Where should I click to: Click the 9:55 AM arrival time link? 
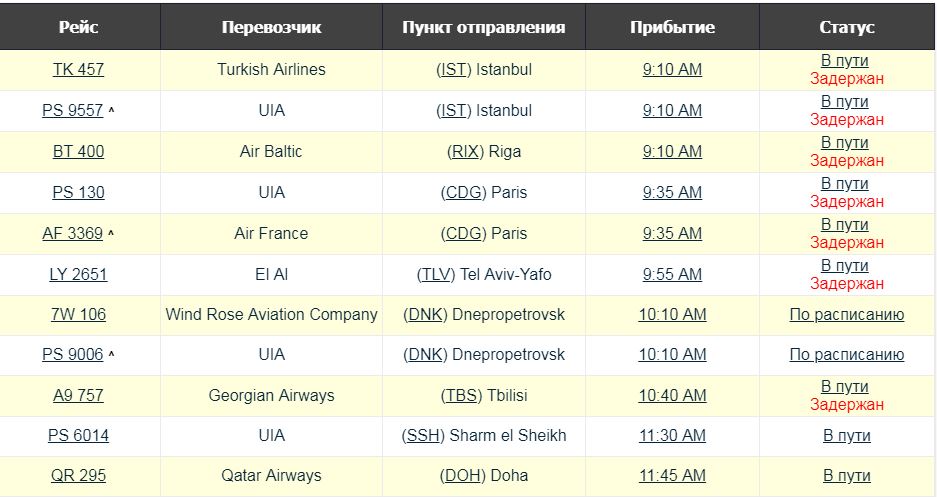click(x=672, y=274)
